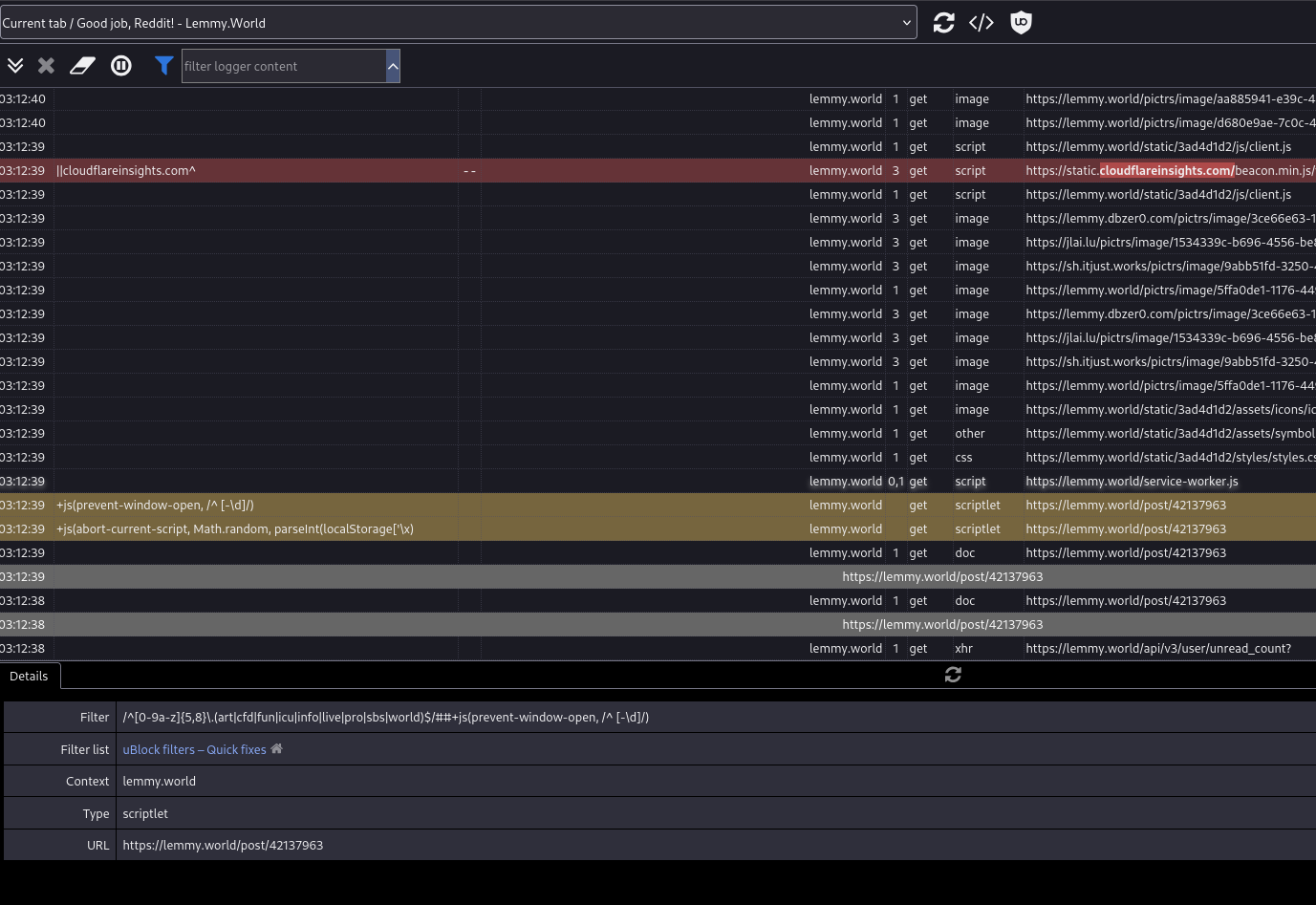Toggle the double-chevron row expansion icon
The height and width of the screenshot is (905, 1316).
pyautogui.click(x=15, y=66)
